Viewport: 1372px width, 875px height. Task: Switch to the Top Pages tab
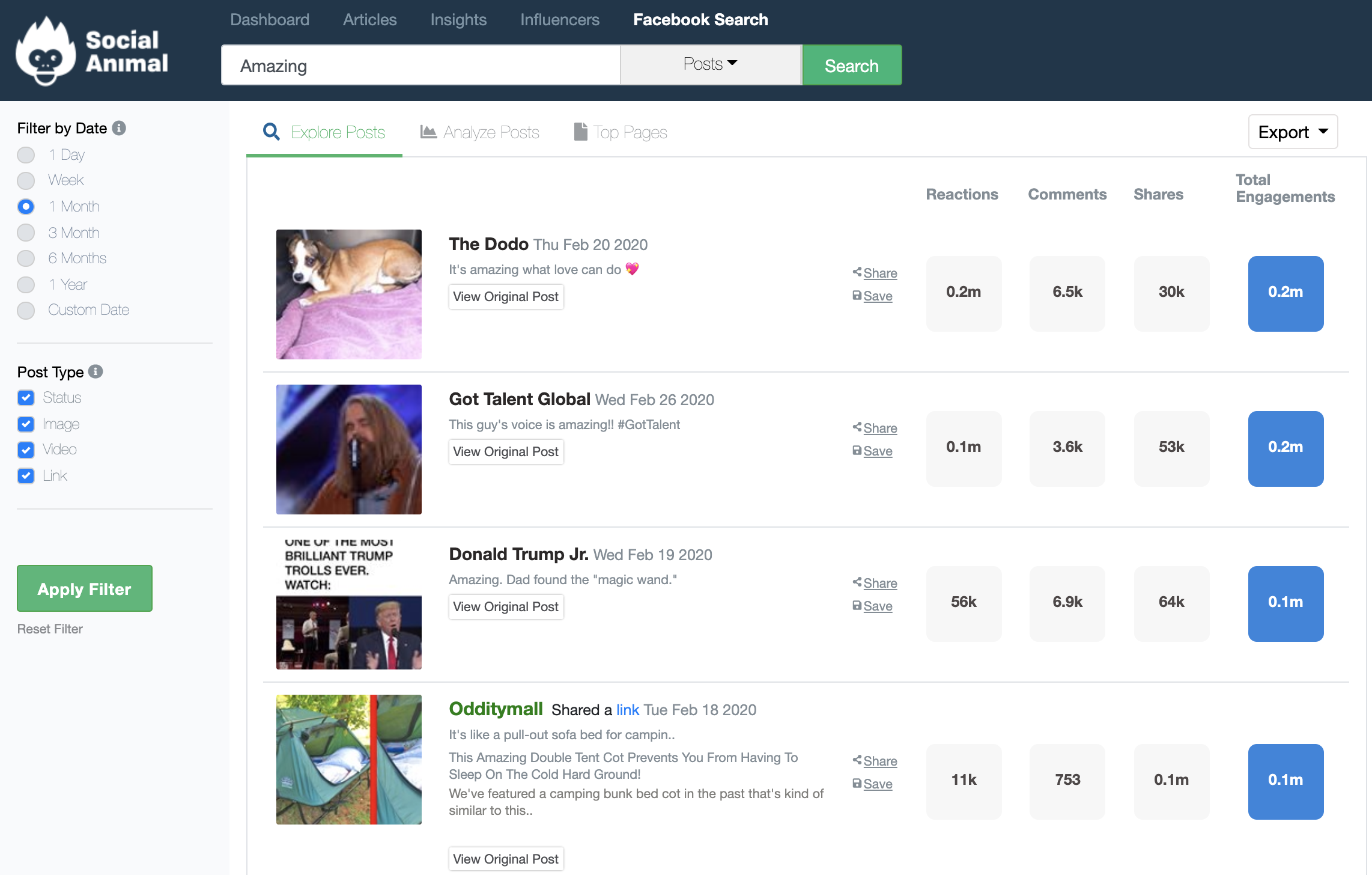pos(621,132)
